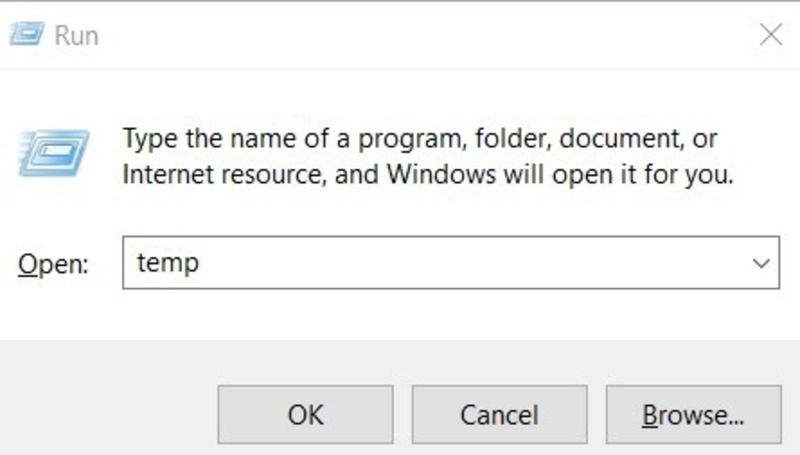Click the Open combo box field
Viewport: 800px width, 455px height.
(451, 263)
